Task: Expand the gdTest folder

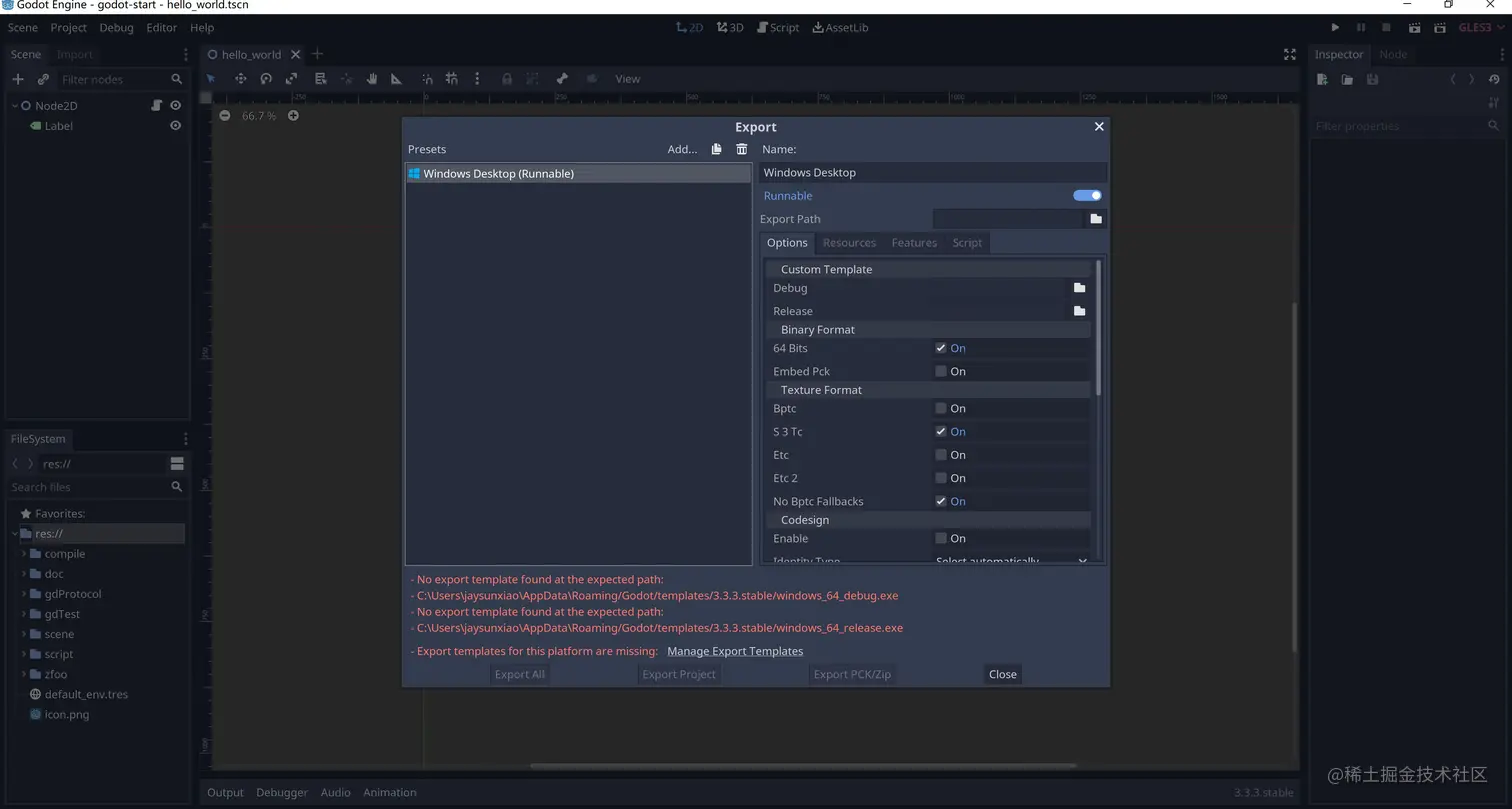Action: coord(24,614)
